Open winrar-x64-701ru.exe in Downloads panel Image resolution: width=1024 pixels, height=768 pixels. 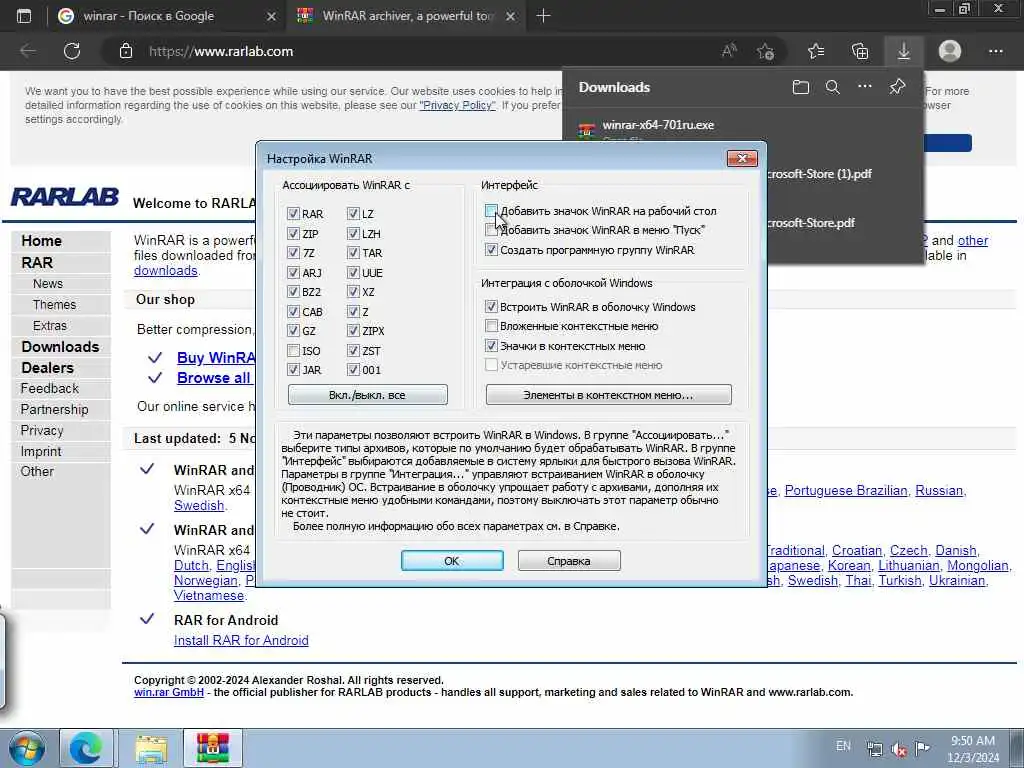[x=658, y=125]
